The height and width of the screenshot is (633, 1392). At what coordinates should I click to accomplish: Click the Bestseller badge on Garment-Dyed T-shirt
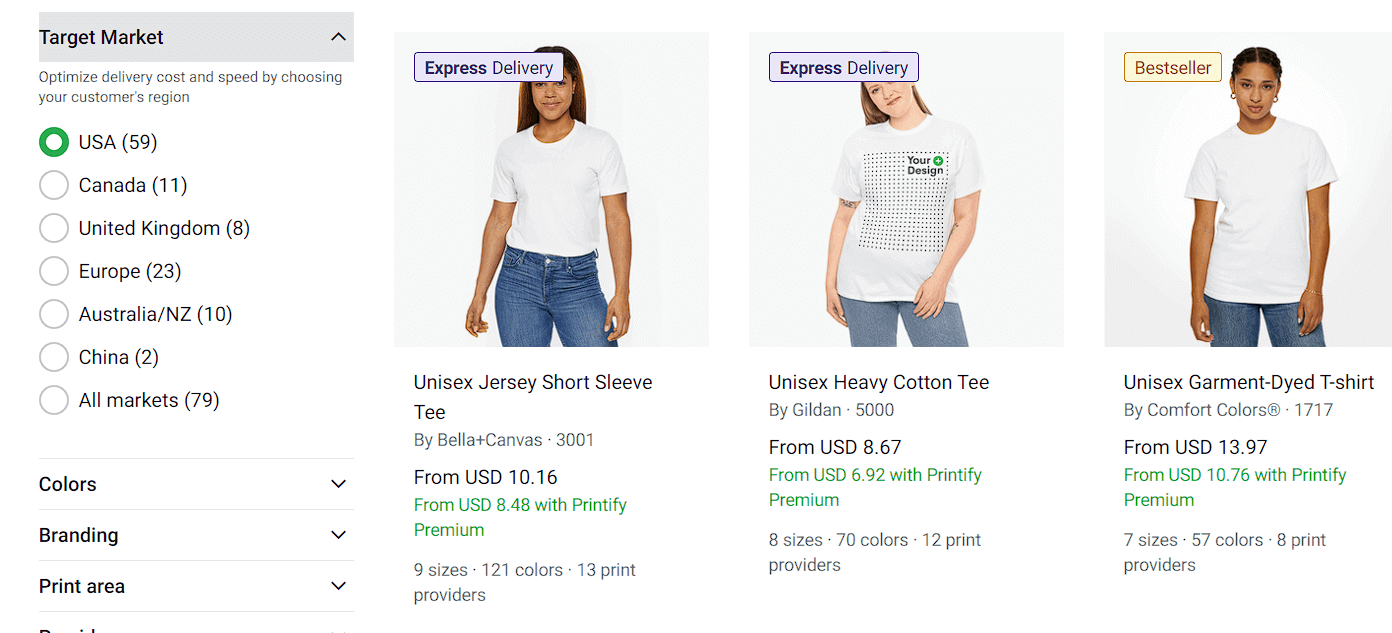(x=1172, y=68)
